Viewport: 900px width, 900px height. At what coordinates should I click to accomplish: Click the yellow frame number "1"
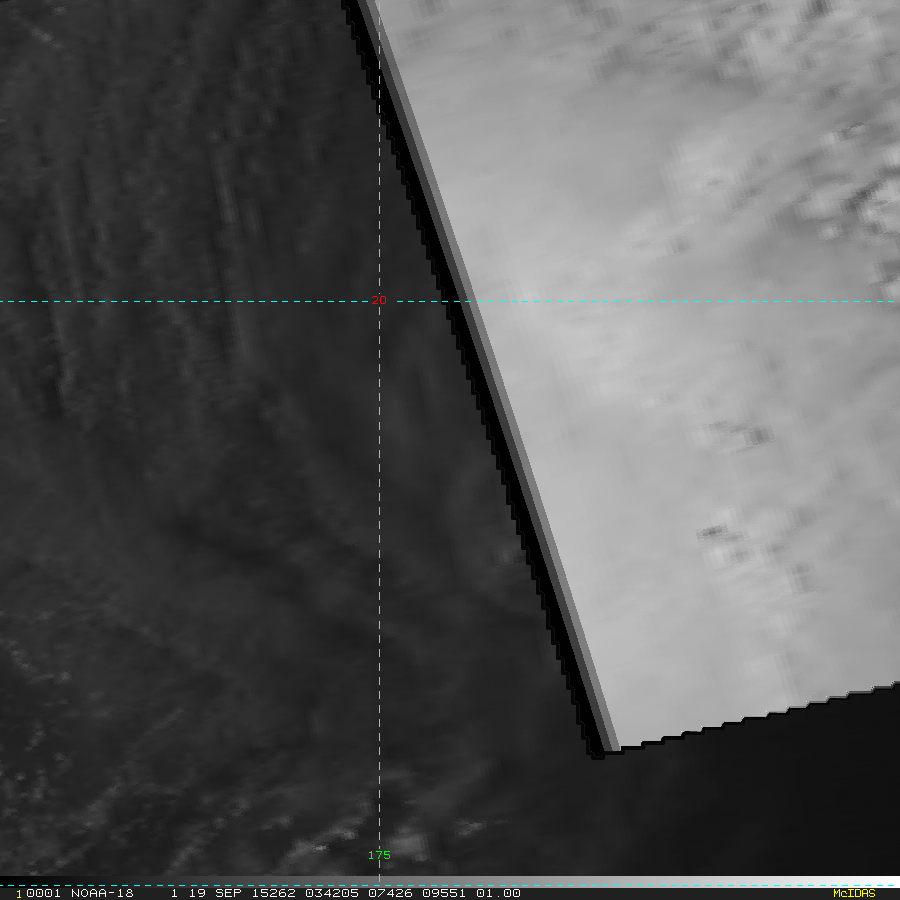[19, 894]
